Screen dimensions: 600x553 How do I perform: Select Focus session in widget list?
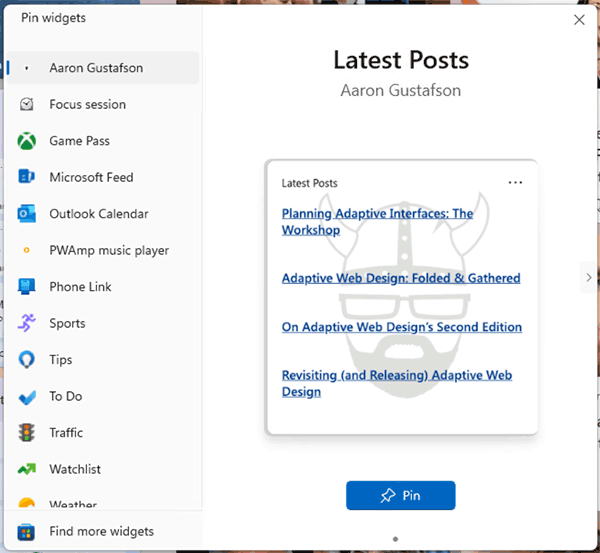pos(87,104)
